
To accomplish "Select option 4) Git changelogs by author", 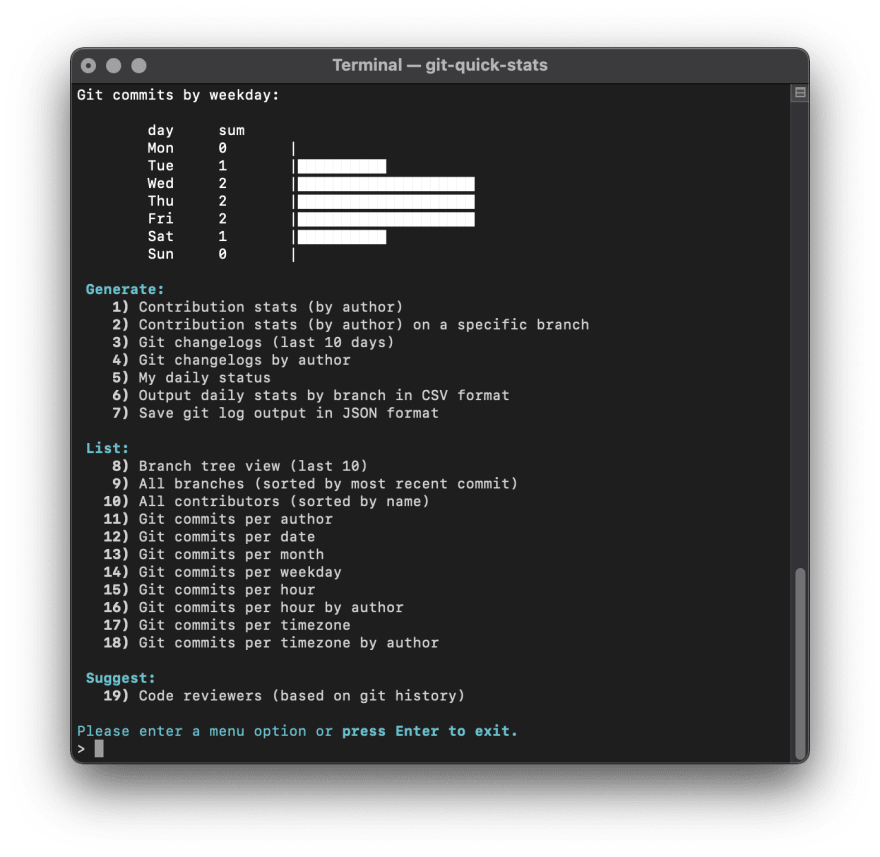I will pyautogui.click(x=231, y=360).
